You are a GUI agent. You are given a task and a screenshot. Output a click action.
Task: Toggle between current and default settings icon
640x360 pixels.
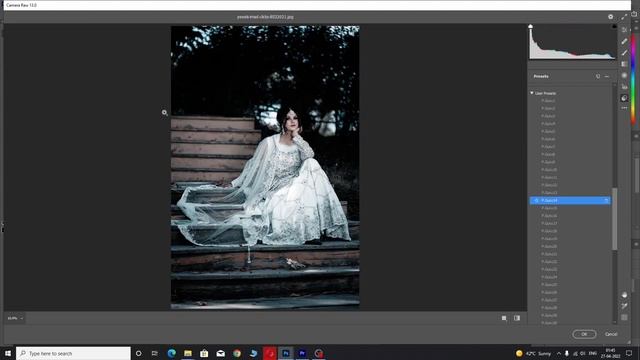[x=517, y=318]
